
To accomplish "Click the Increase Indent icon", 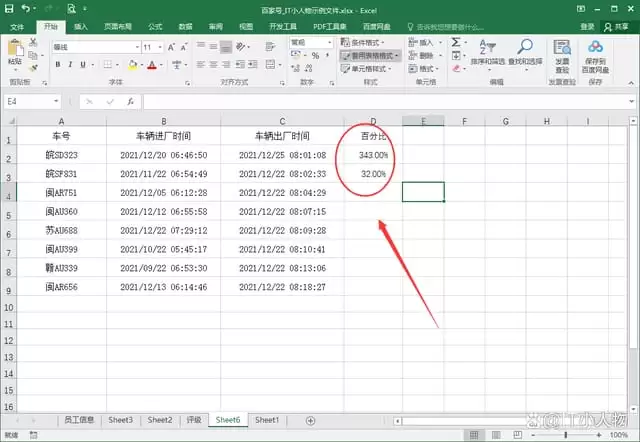I will point(253,64).
